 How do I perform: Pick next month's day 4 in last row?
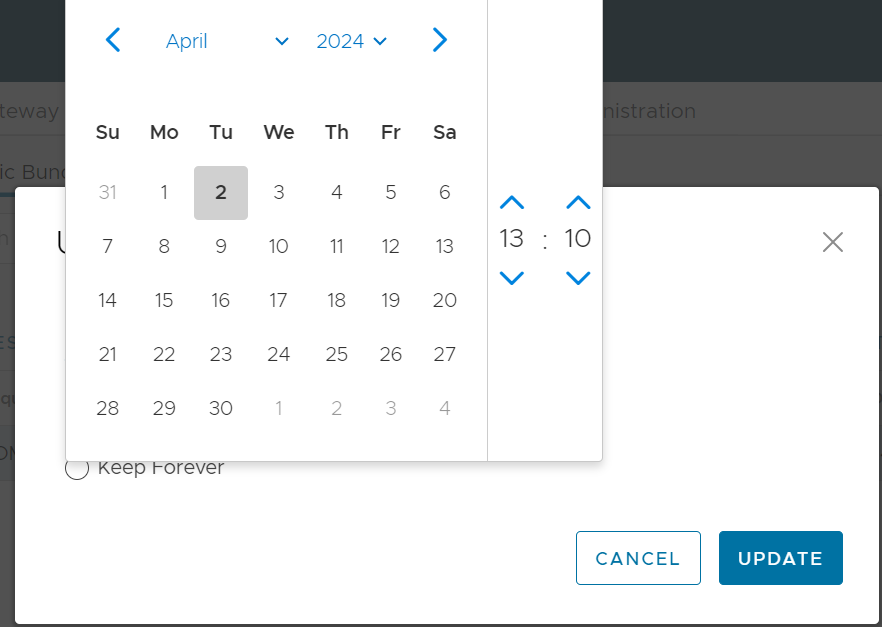coord(445,408)
